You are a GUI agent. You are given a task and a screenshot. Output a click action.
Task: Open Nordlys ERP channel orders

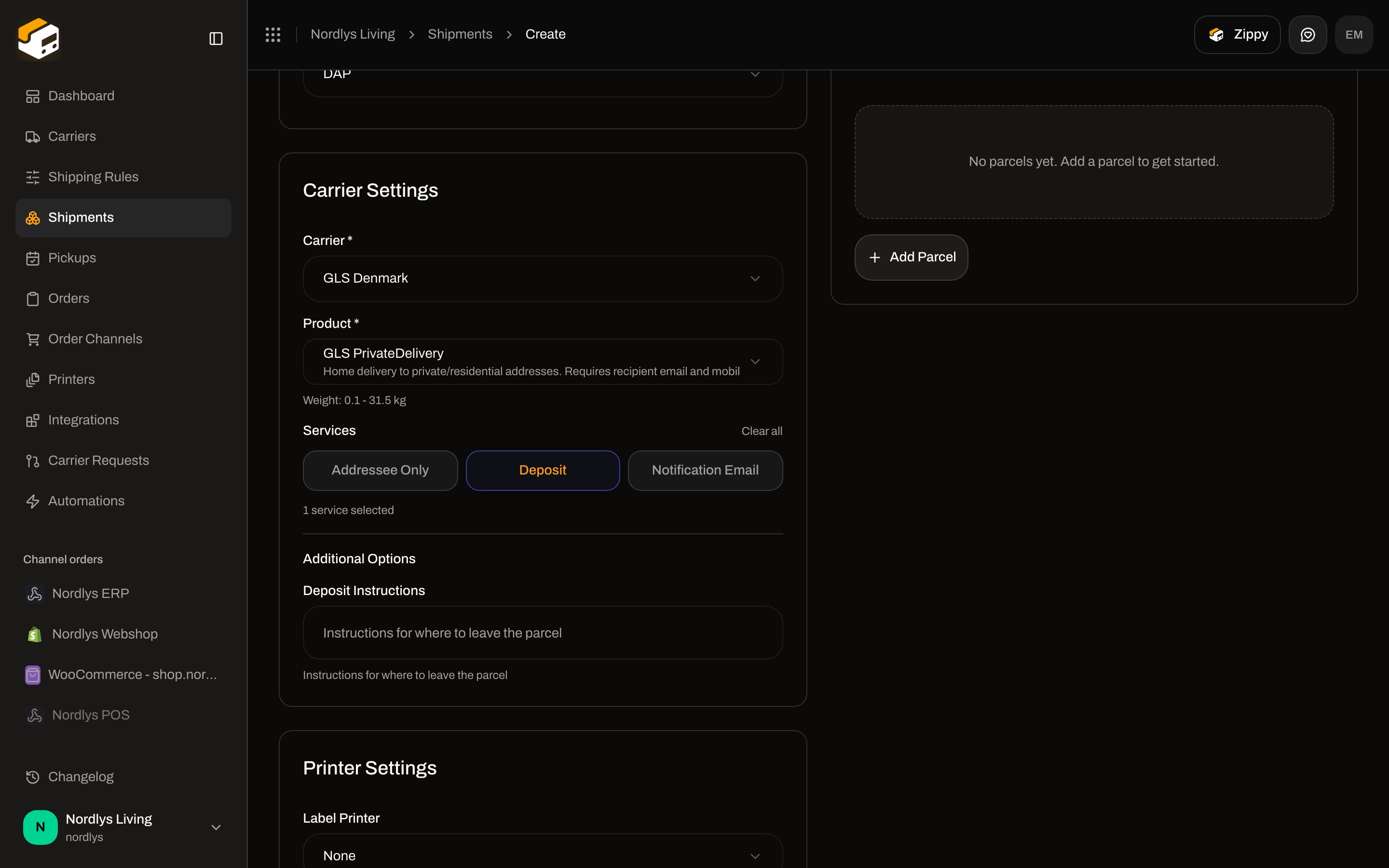[x=123, y=594]
